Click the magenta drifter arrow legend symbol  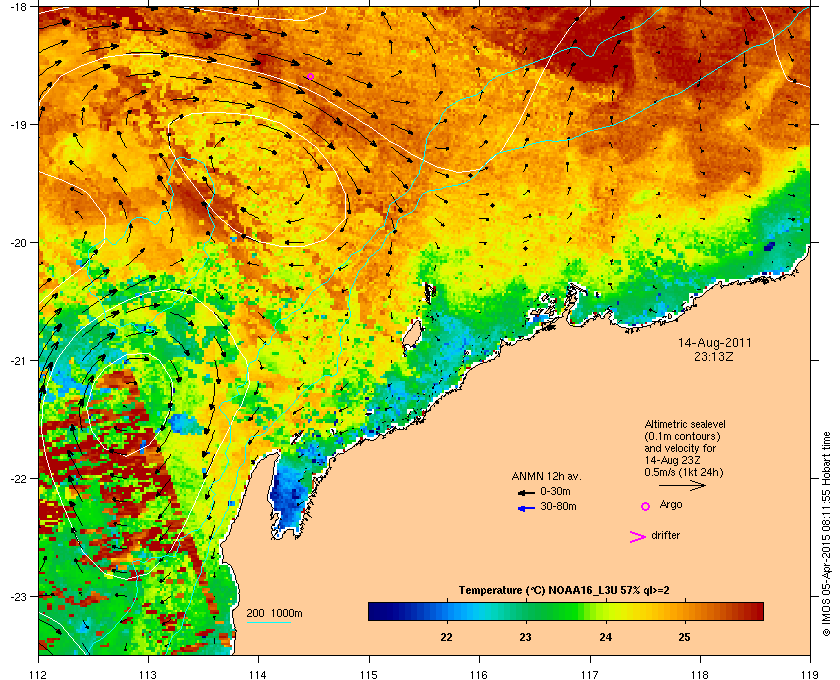(x=637, y=537)
